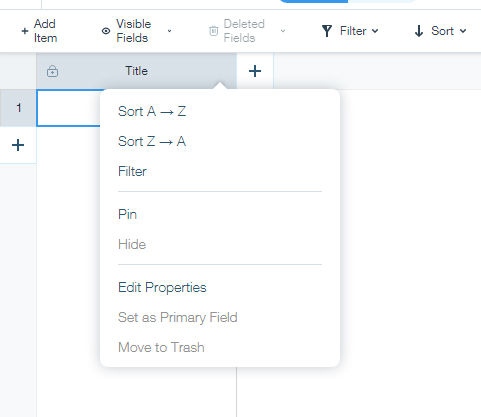Image resolution: width=481 pixels, height=417 pixels.
Task: Choose Sort A → Z from context menu
Action: click(152, 111)
